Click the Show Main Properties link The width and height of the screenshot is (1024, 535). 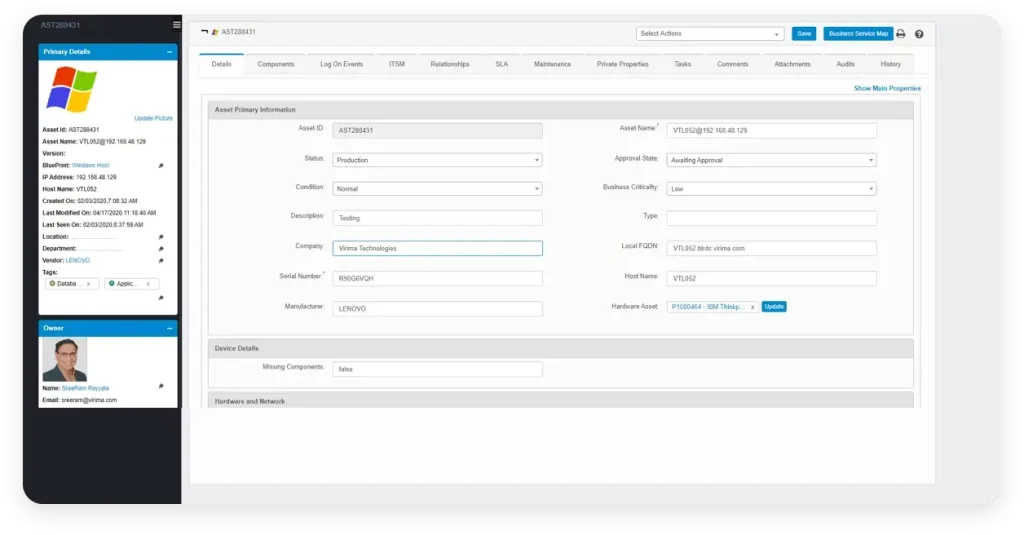coord(887,89)
